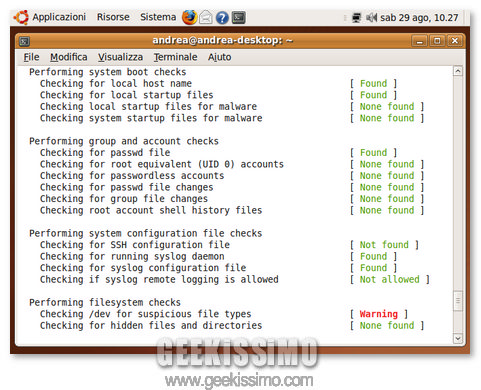Click 'Checking for passwordless accounts' line
The height and width of the screenshot is (390, 481).
click(x=132, y=176)
